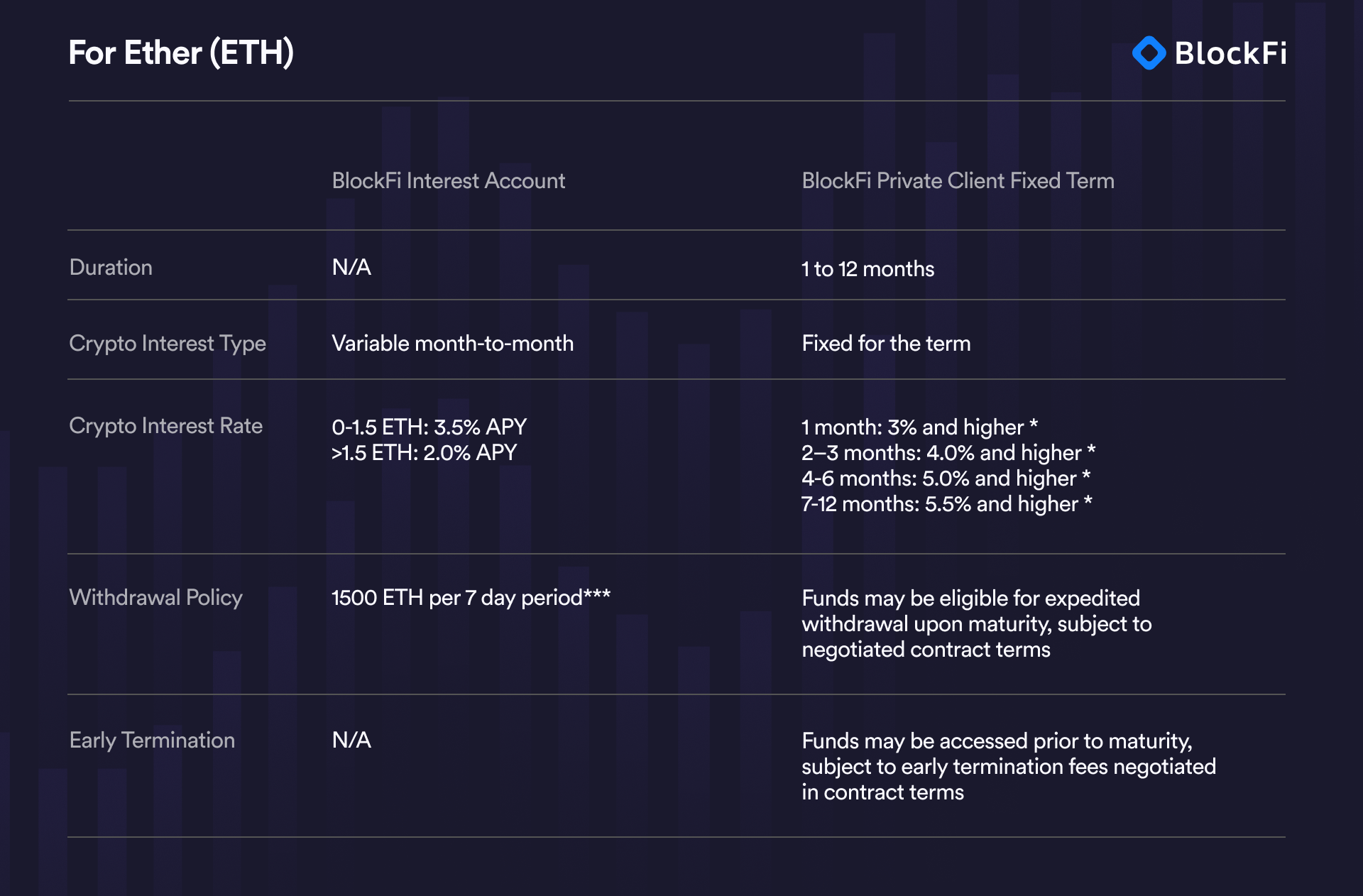Click the >1.5 ETH: 2.0% APY rate

[x=424, y=453]
